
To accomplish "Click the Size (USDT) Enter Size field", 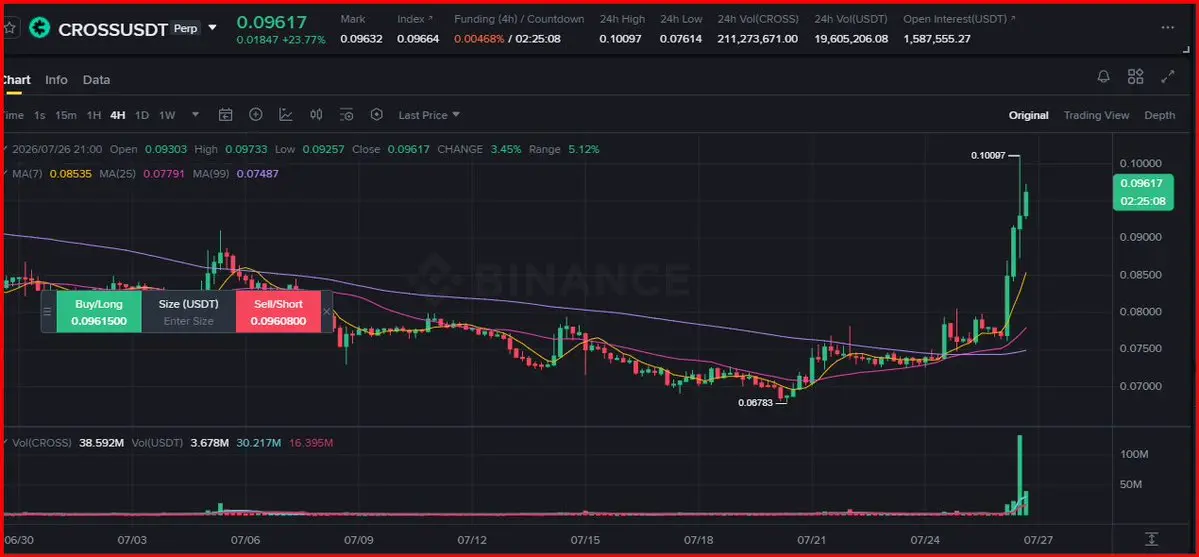I will tap(189, 312).
